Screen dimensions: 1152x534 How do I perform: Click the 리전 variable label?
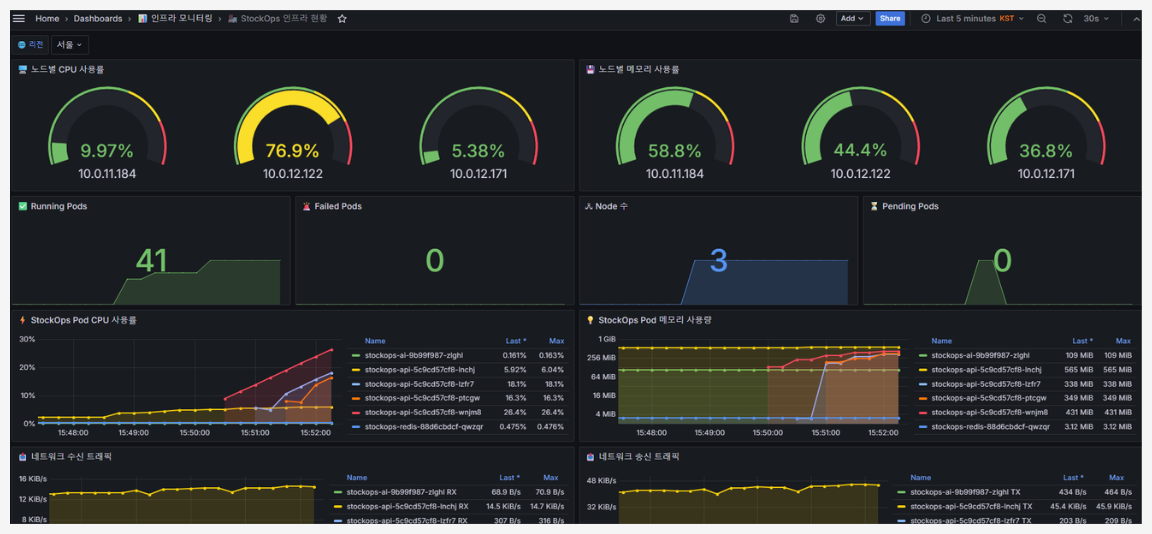30,45
